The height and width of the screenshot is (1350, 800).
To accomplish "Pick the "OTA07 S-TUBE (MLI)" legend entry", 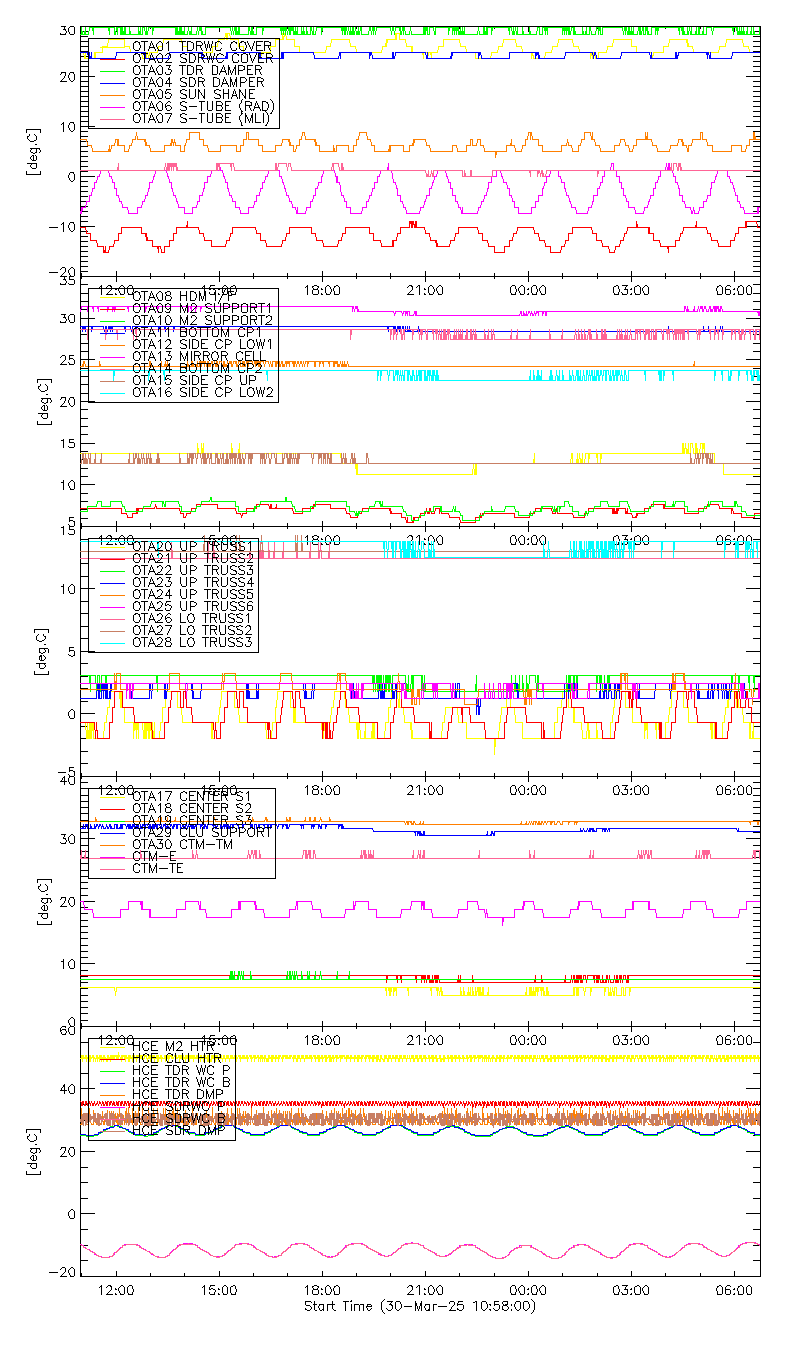I will pos(201,118).
